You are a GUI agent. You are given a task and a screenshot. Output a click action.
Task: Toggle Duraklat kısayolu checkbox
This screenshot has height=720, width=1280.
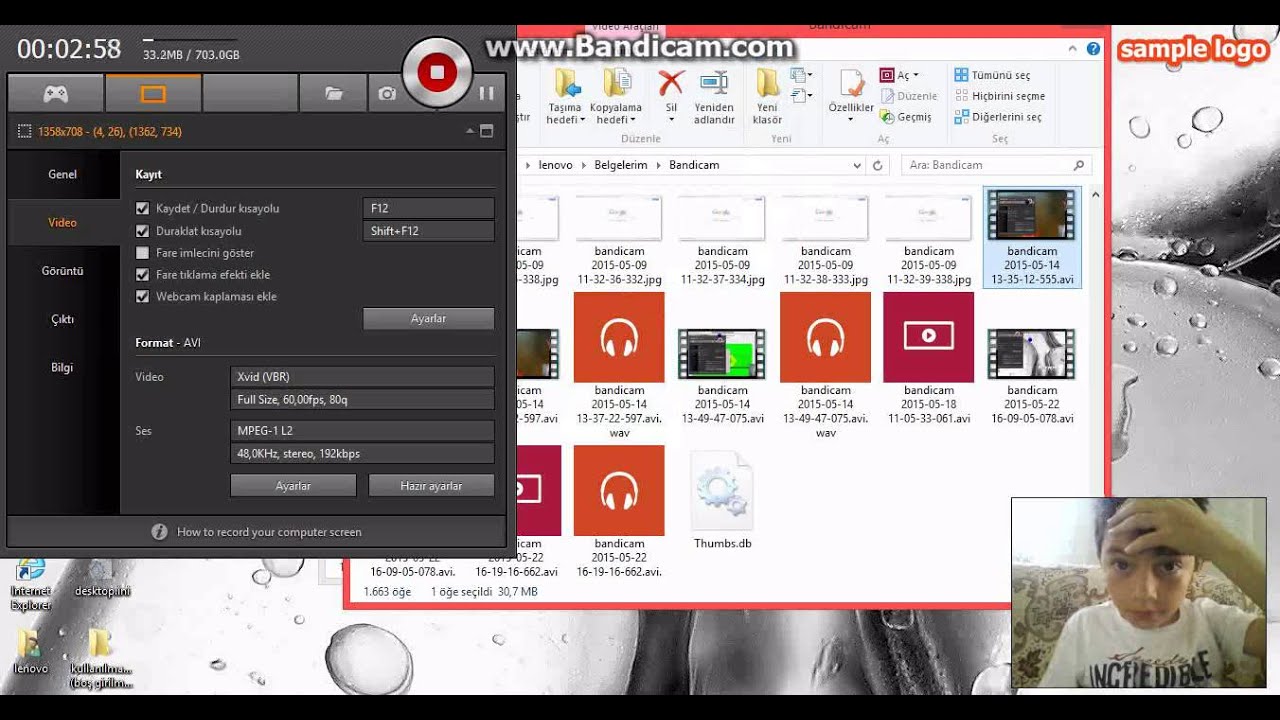142,231
